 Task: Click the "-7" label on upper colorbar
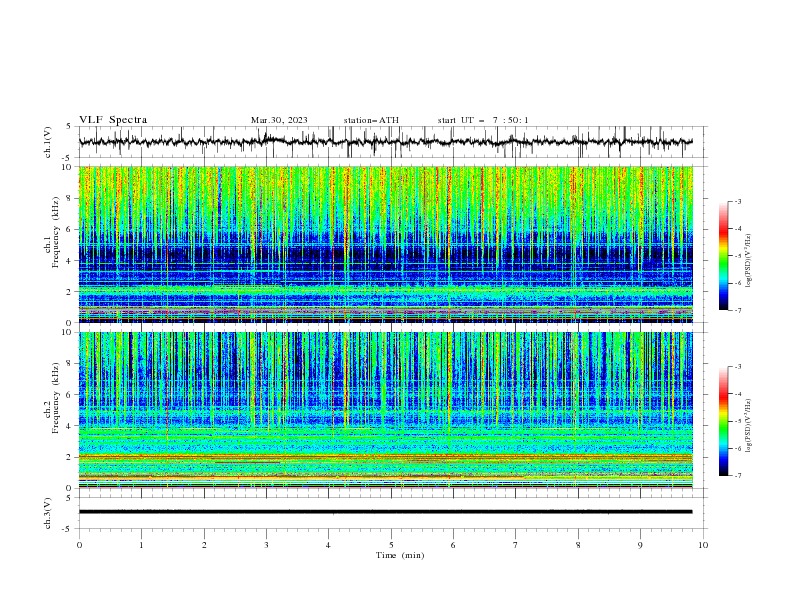coord(737,311)
